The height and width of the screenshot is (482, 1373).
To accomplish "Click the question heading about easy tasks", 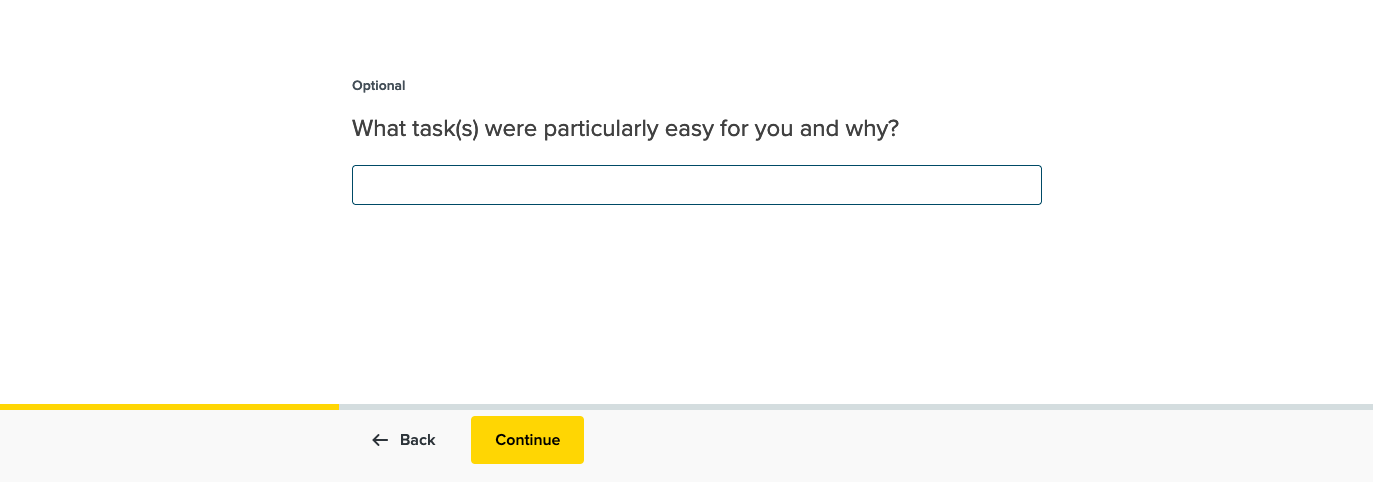I will (x=625, y=129).
